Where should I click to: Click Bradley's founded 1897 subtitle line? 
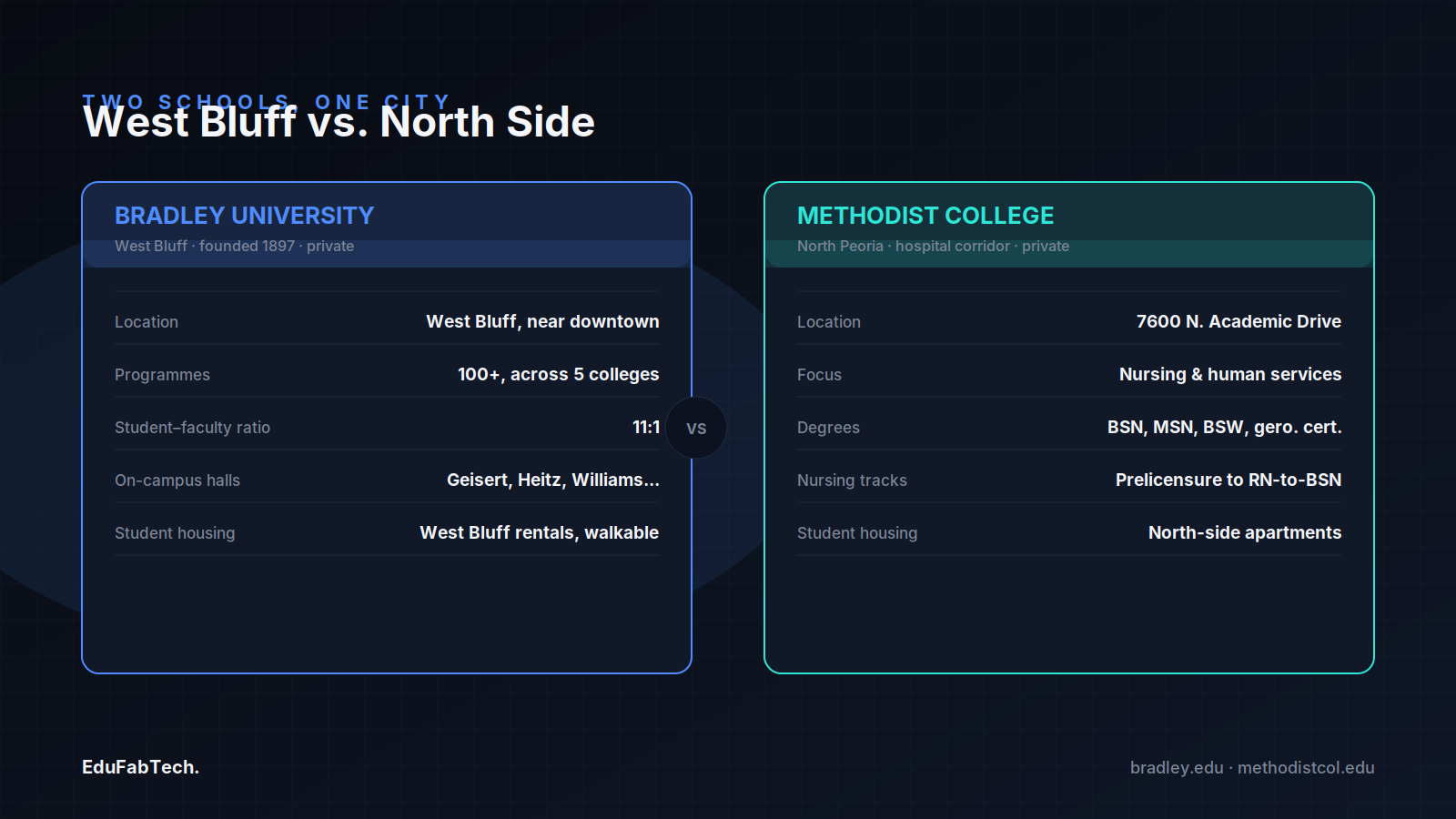pos(234,246)
